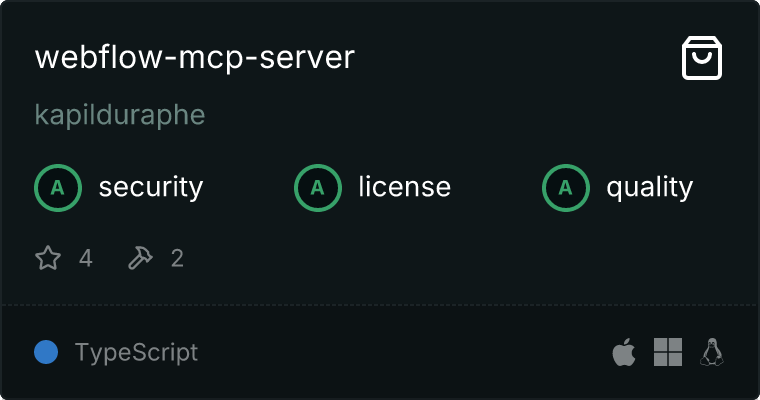Click the footer space between TypeScript and Apple icon
Screen dimensions: 760x400
click(400, 352)
